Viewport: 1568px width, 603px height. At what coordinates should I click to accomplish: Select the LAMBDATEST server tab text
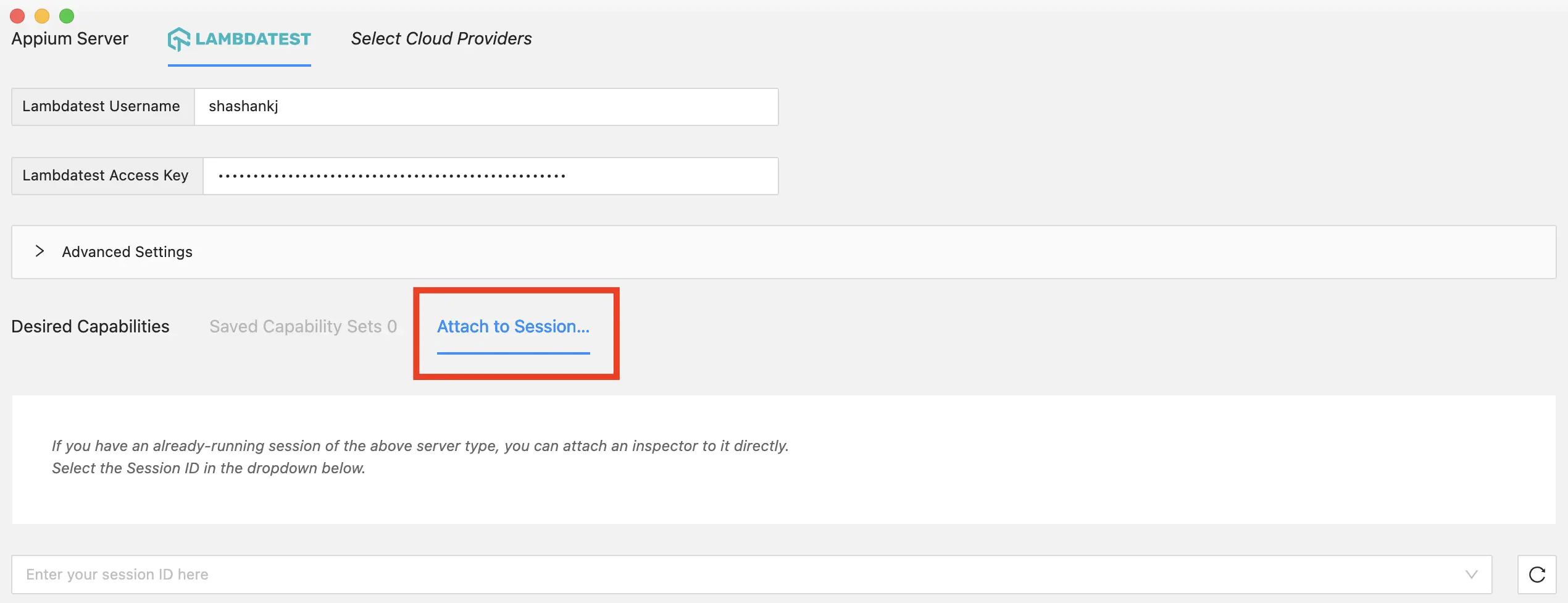(253, 39)
